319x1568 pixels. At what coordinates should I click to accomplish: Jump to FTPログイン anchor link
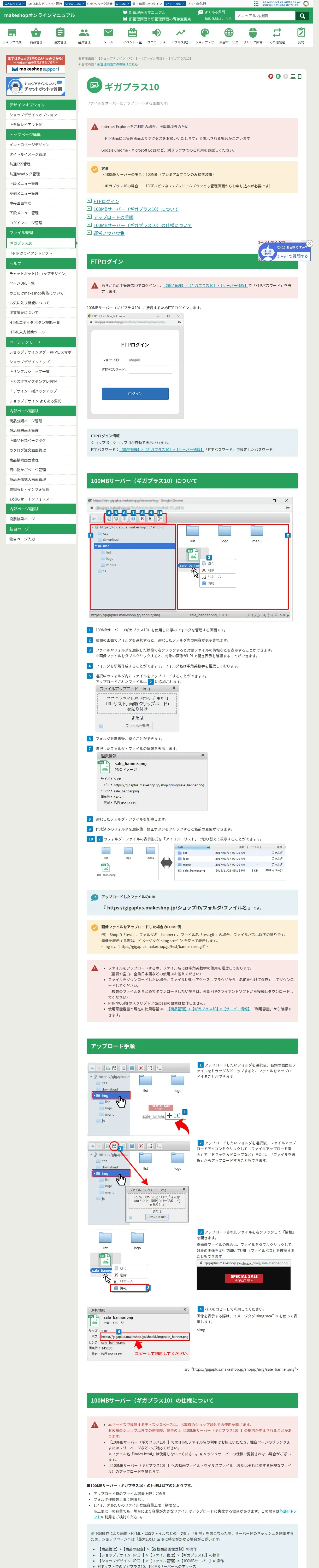pos(106,201)
